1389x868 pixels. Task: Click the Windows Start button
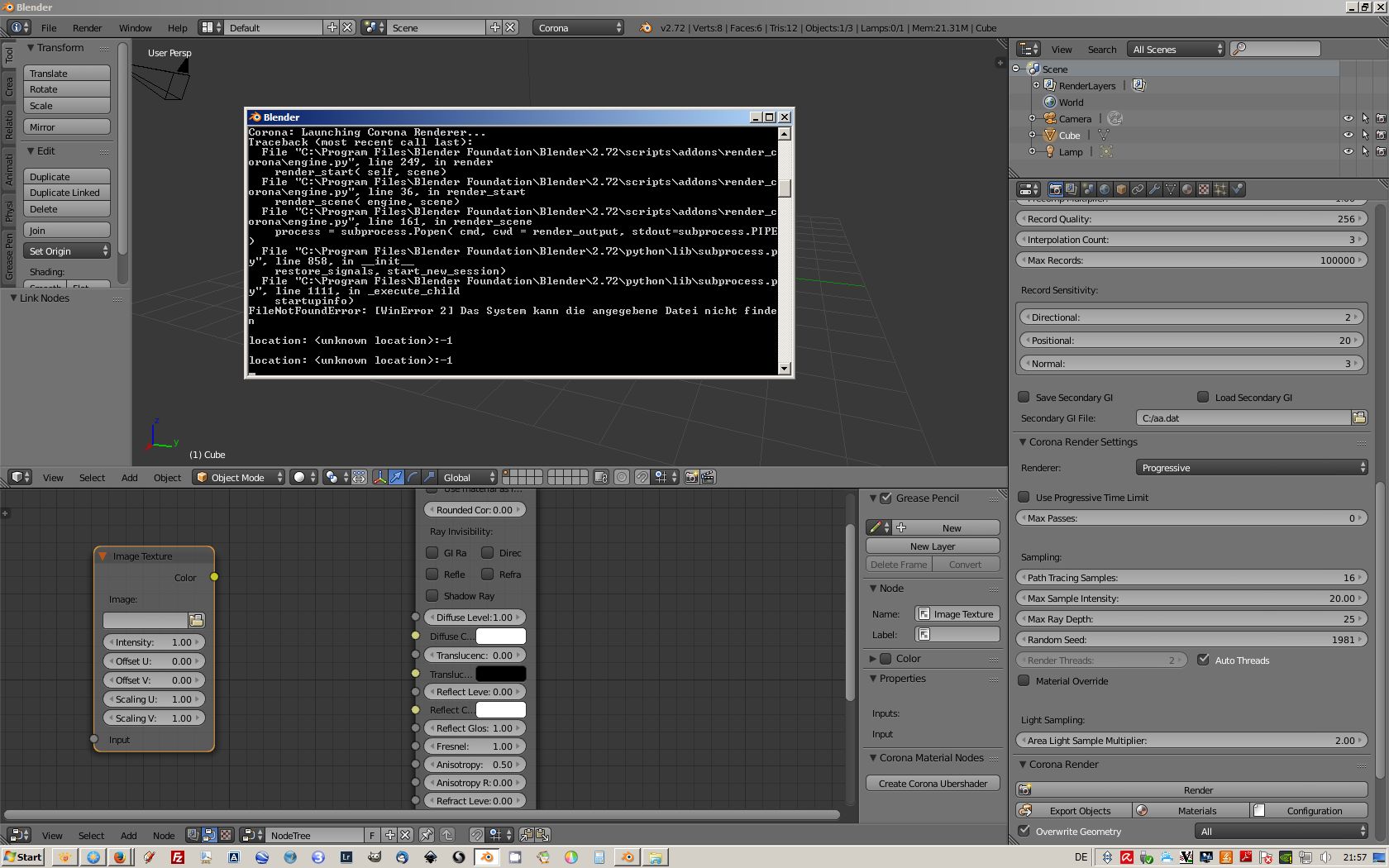[x=22, y=856]
